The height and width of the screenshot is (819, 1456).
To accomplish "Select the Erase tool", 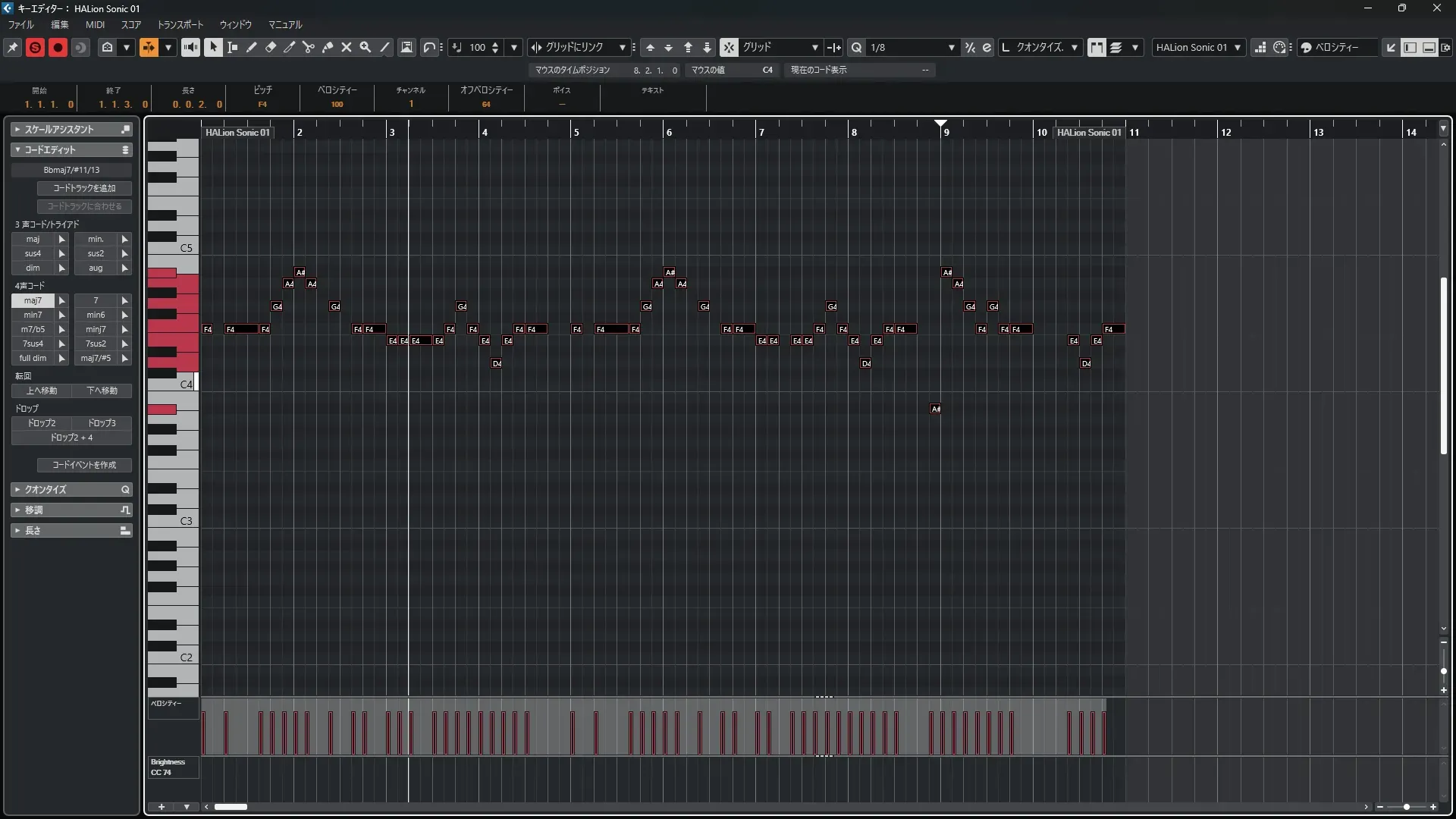I will coord(271,47).
